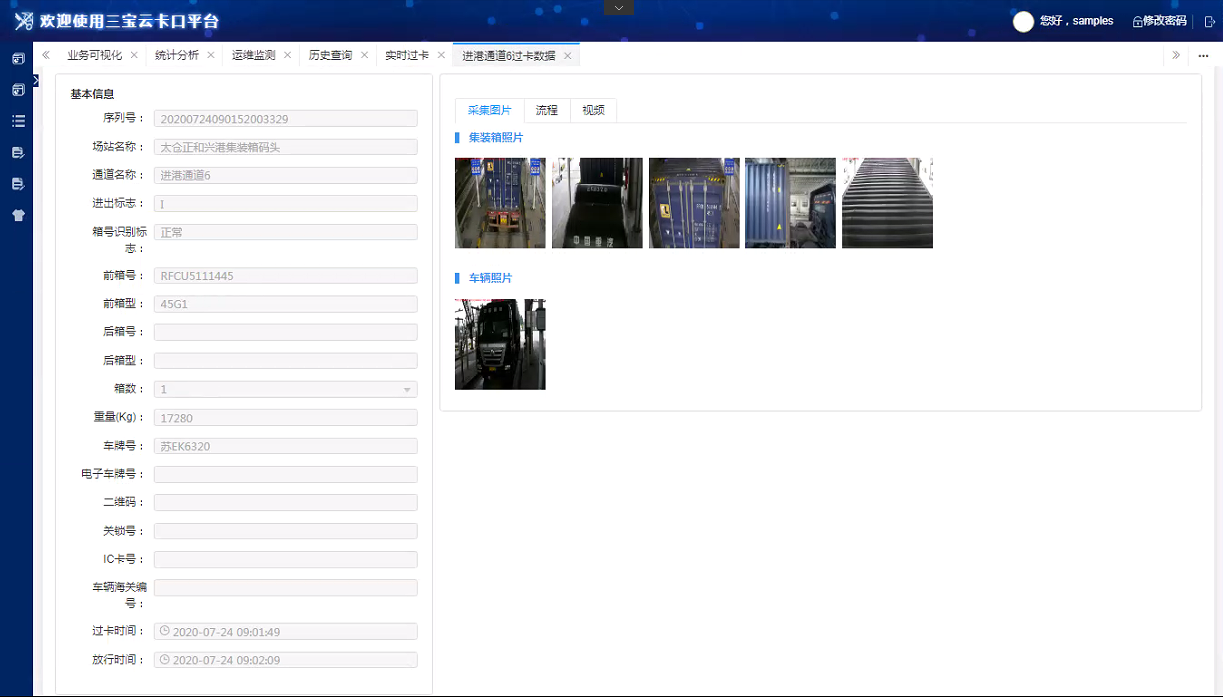
Task: Click the first document edit icon in sidebar
Action: click(x=17, y=152)
